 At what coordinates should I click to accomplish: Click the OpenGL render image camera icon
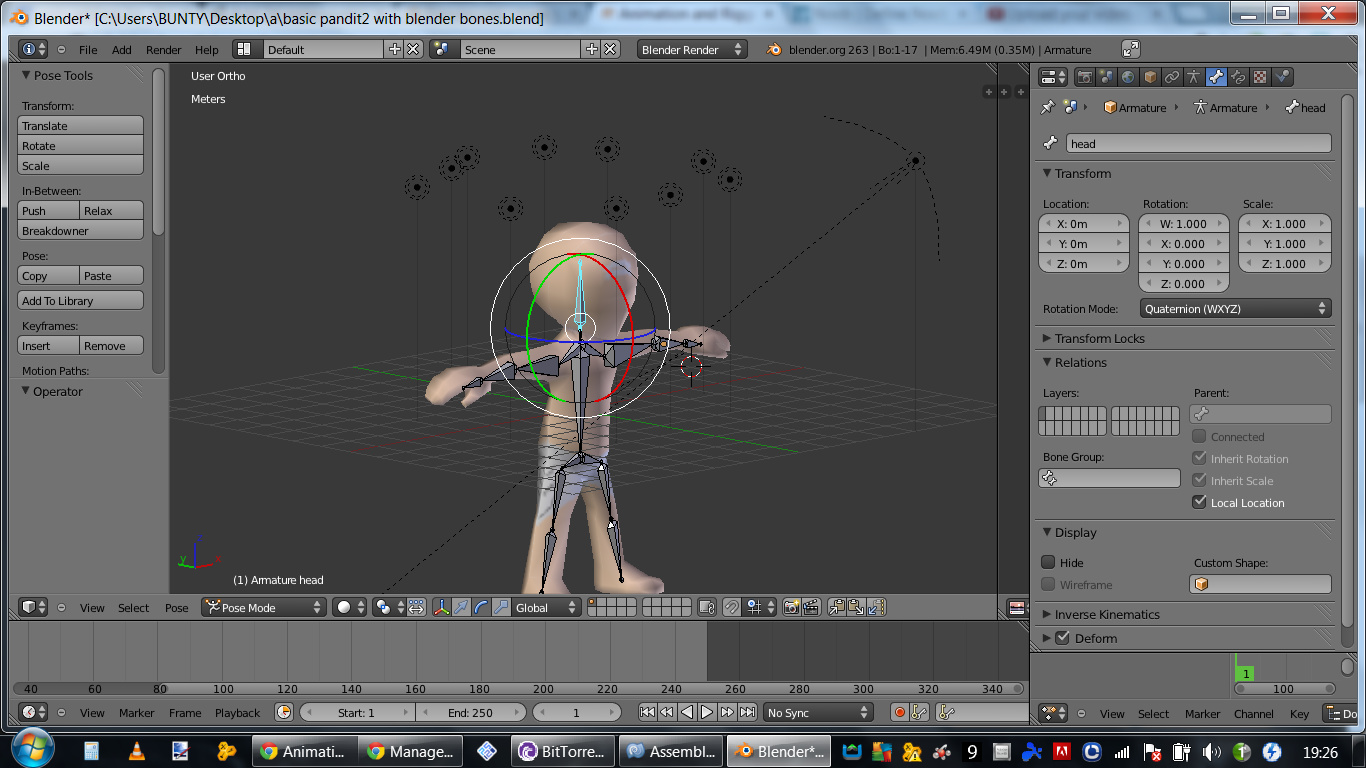tap(792, 607)
